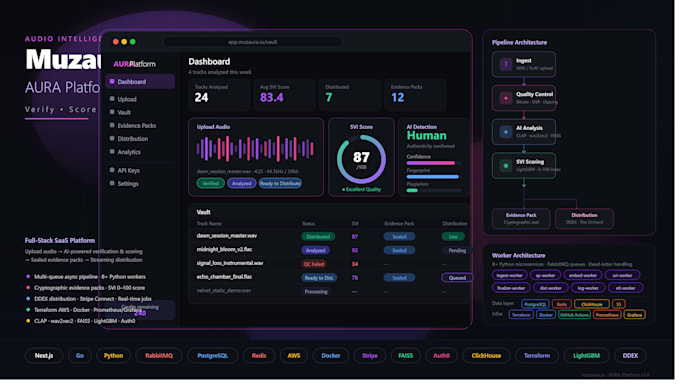Click the square icon beside Upload
680x385 pixels.
112,99
